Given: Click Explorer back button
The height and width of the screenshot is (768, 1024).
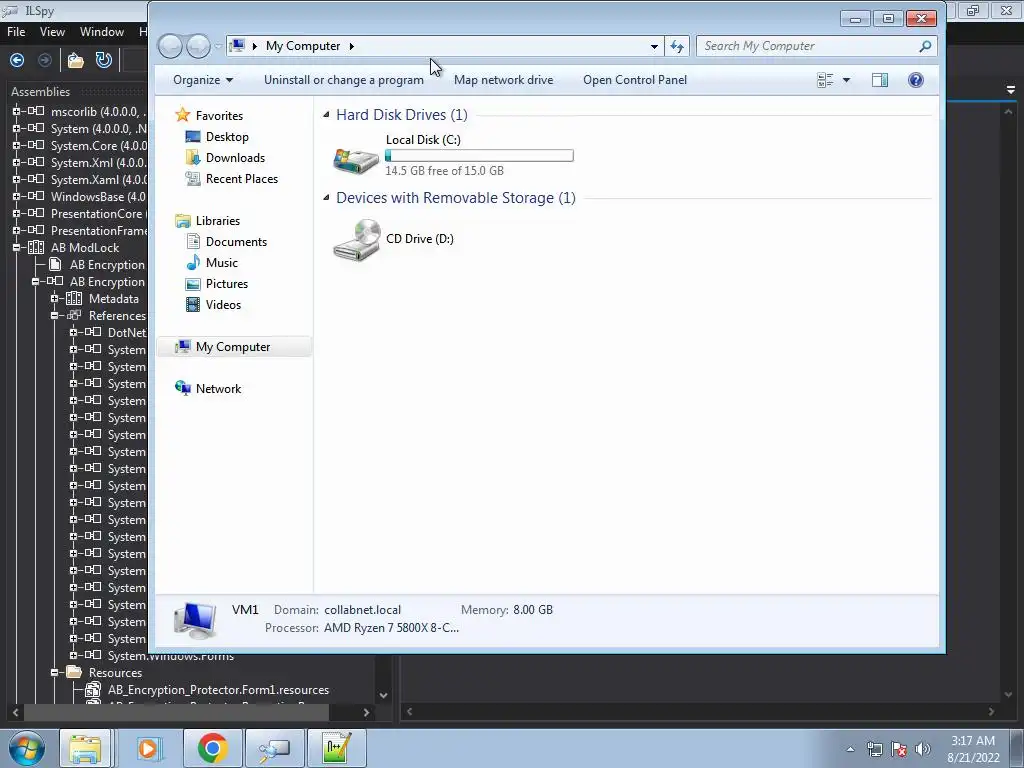Looking at the screenshot, I should pyautogui.click(x=170, y=46).
